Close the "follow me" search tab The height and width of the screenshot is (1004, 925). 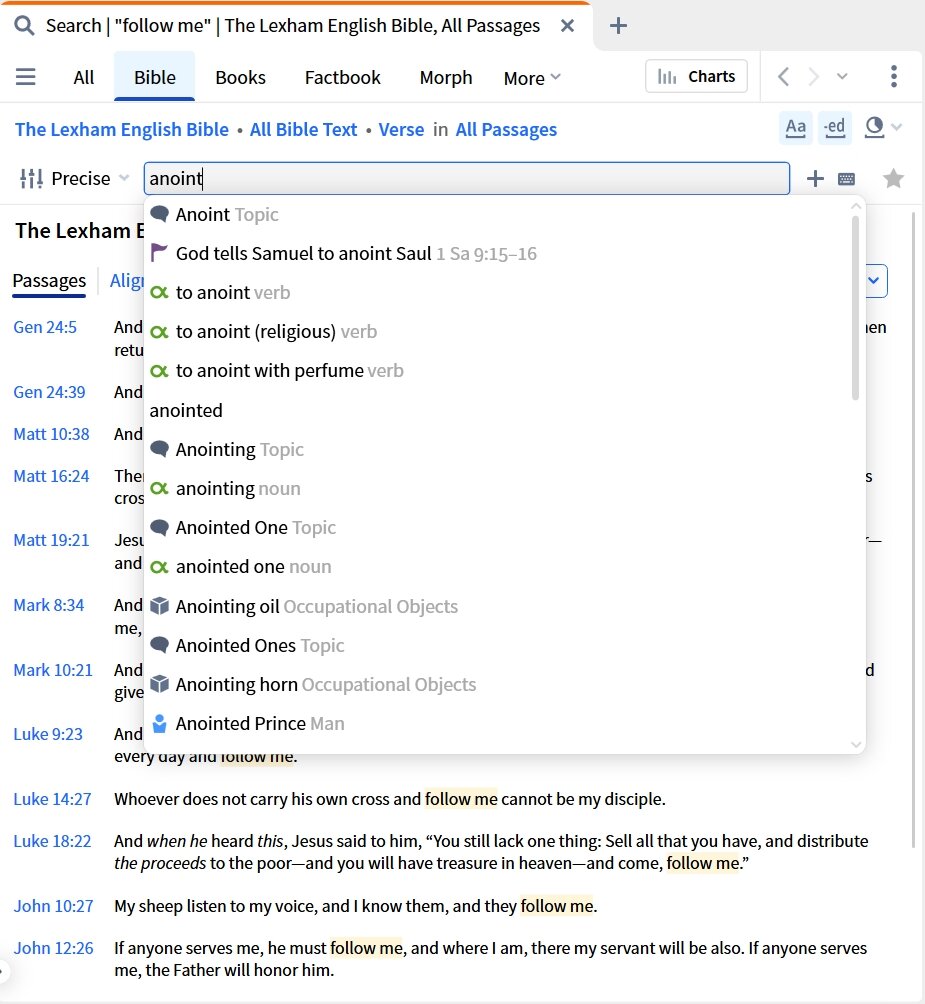point(567,26)
